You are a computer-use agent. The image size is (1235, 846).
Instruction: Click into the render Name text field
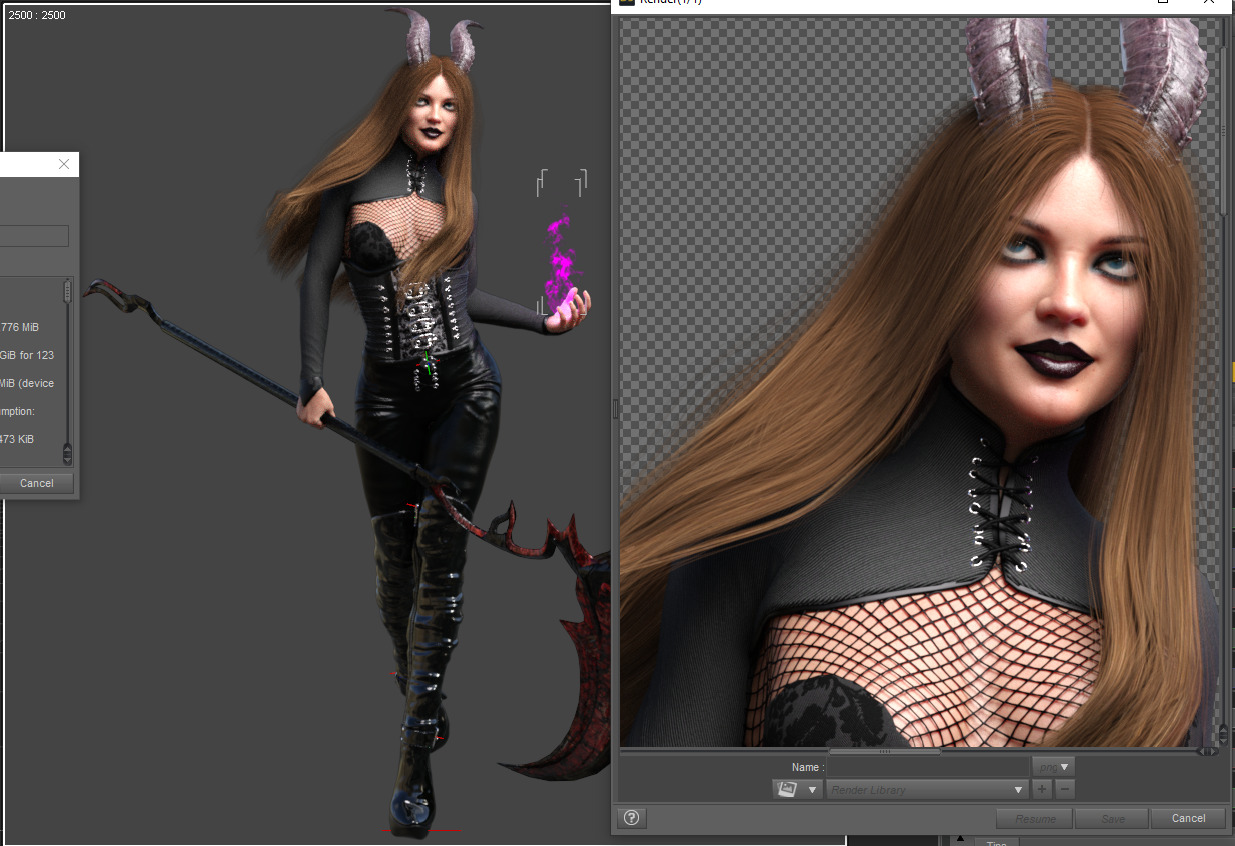(927, 767)
